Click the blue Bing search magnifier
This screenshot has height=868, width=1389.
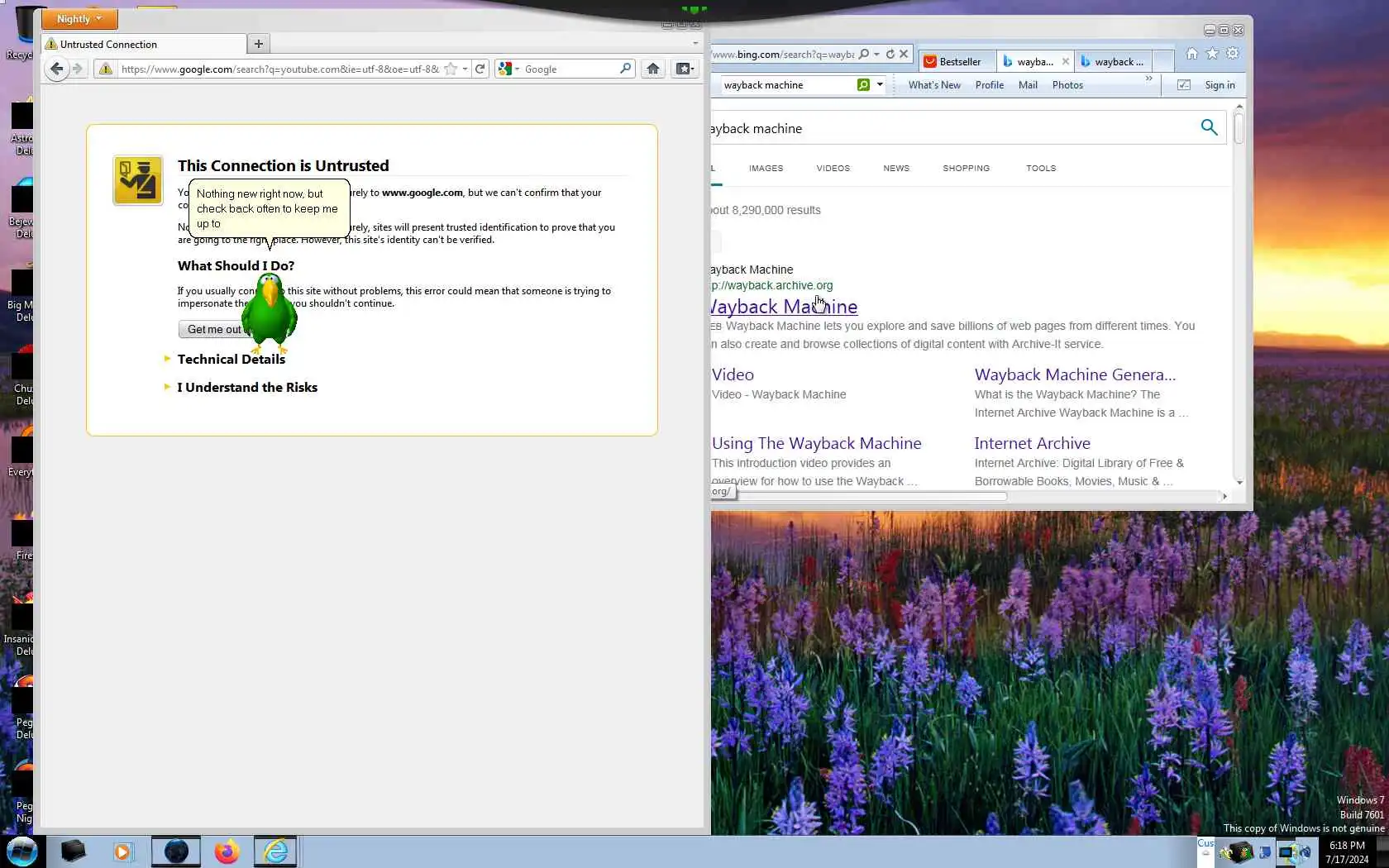click(x=1209, y=127)
